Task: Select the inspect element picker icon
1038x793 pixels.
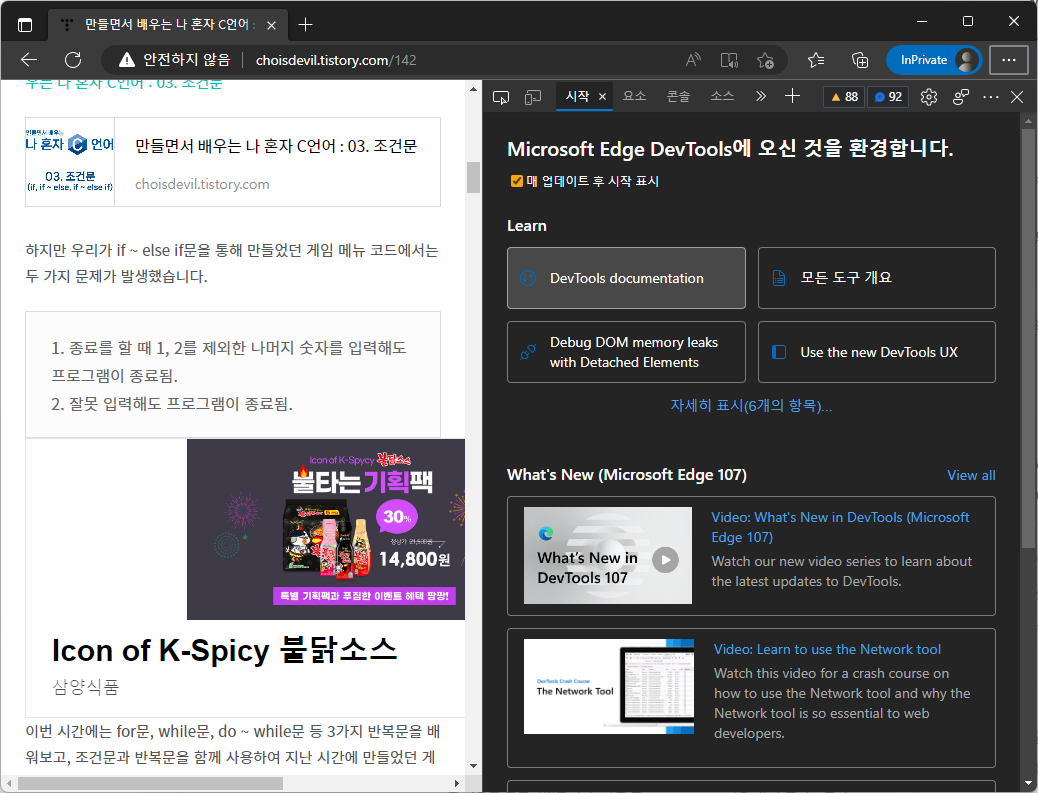Action: coord(501,98)
